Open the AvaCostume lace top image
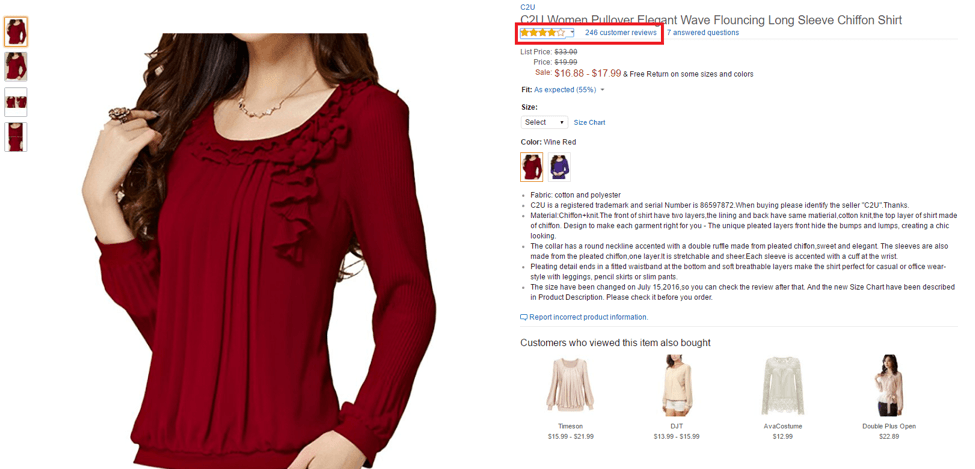This screenshot has width=975, height=469. 782,386
